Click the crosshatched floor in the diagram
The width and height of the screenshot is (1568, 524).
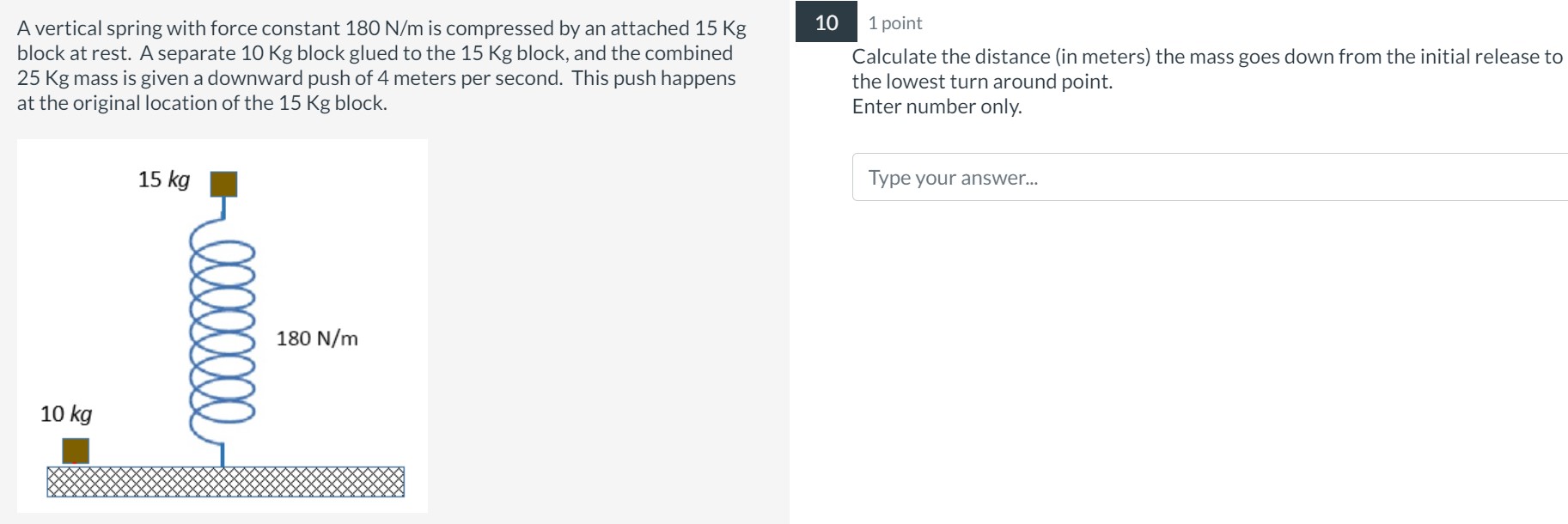225,482
